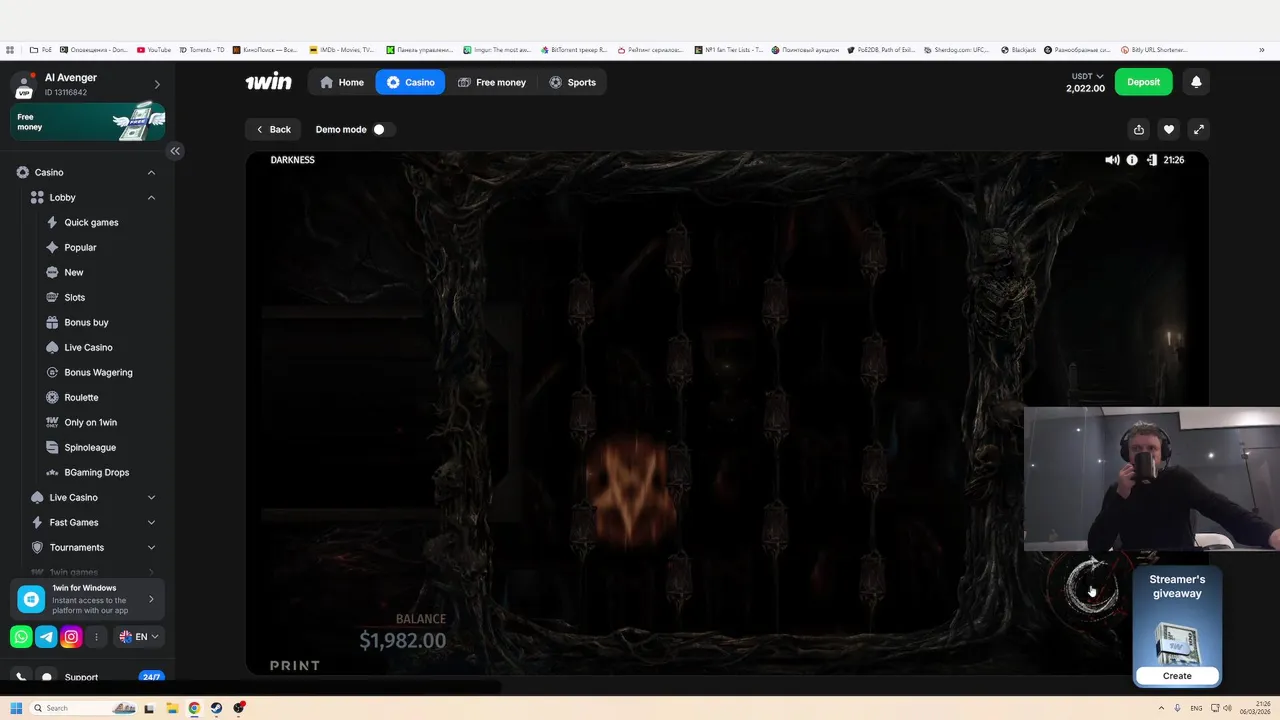Go to Home tab
The width and height of the screenshot is (1280, 720).
[x=342, y=82]
